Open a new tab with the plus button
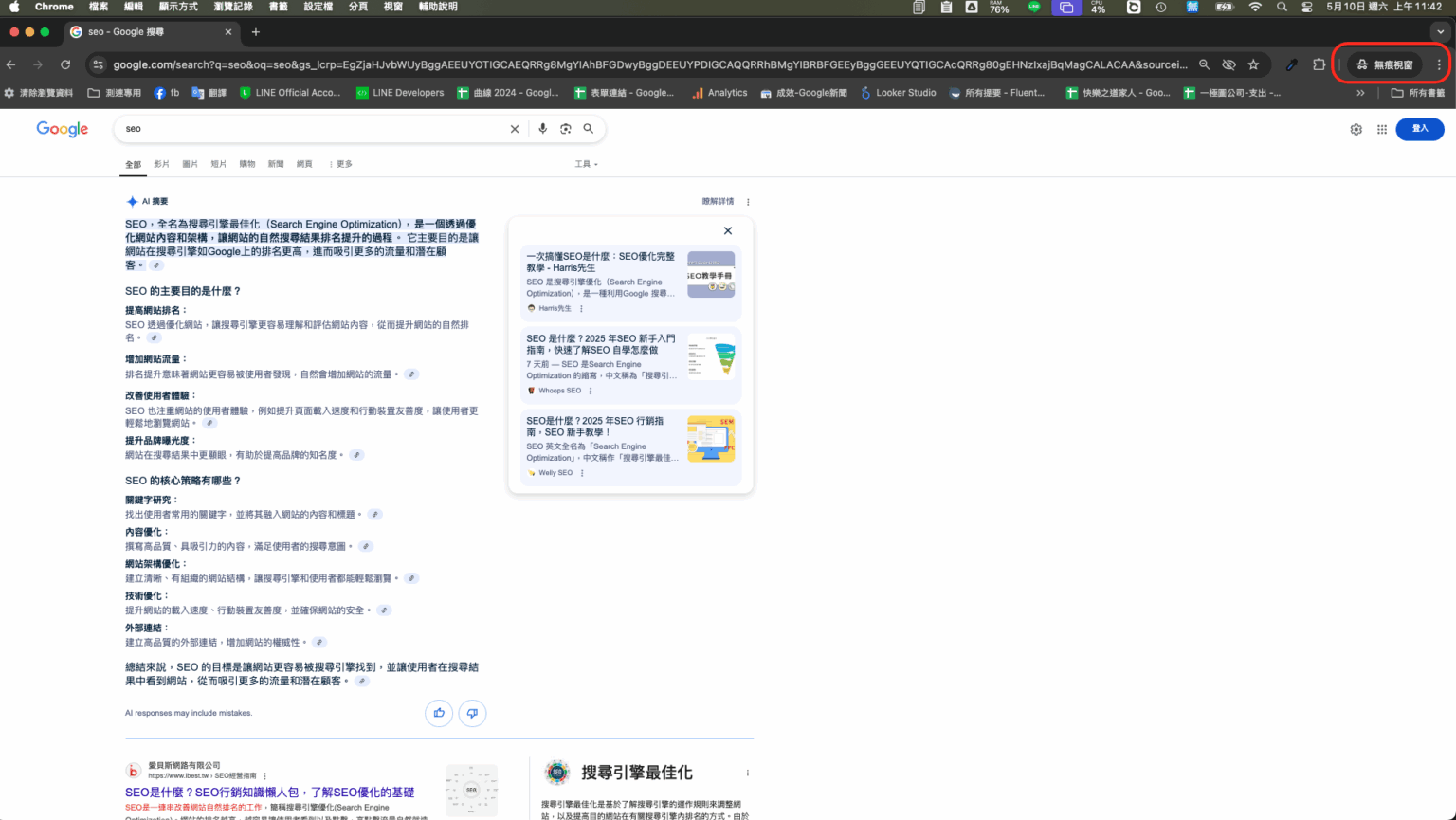 point(255,31)
